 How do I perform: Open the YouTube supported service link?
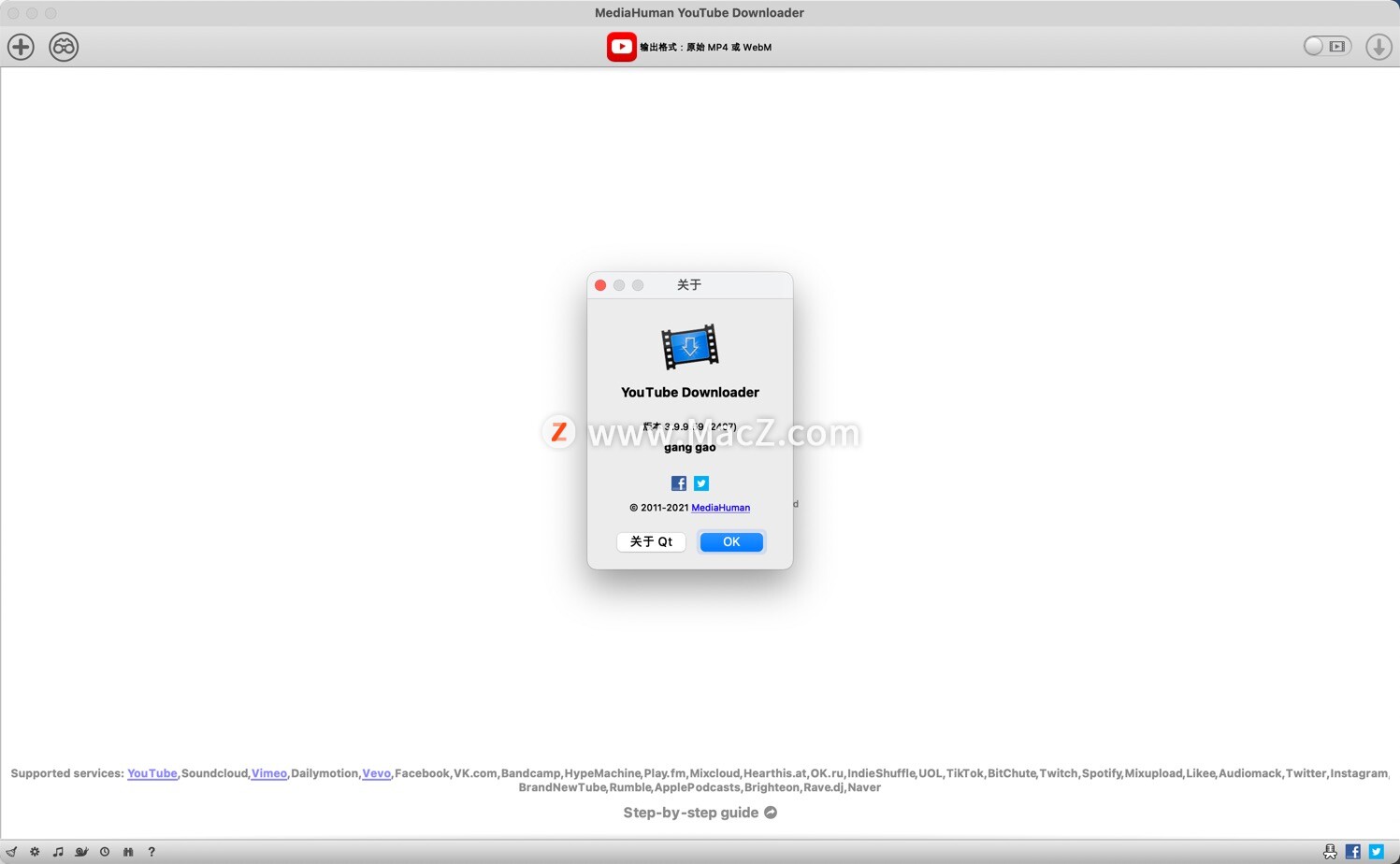(x=152, y=773)
